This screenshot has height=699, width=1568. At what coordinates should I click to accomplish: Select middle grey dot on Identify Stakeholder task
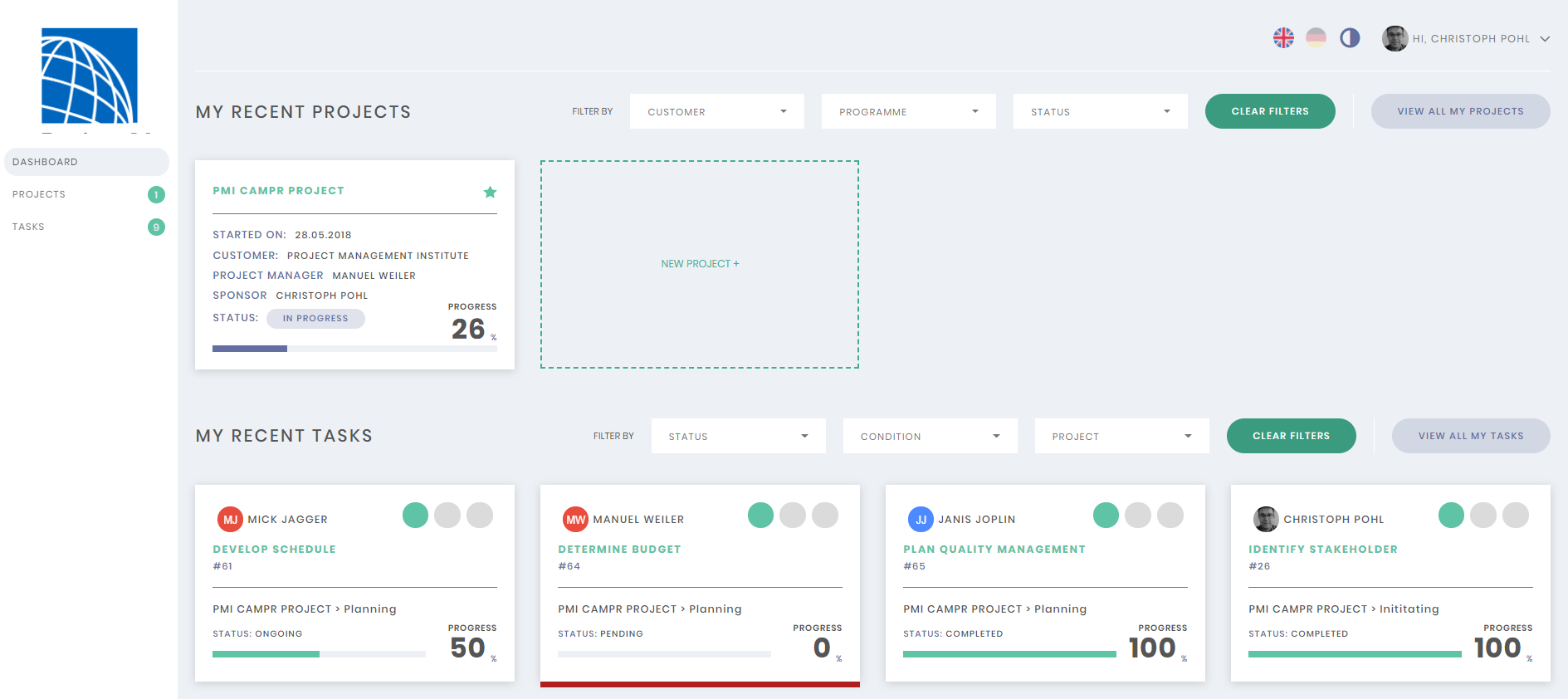click(x=1483, y=516)
